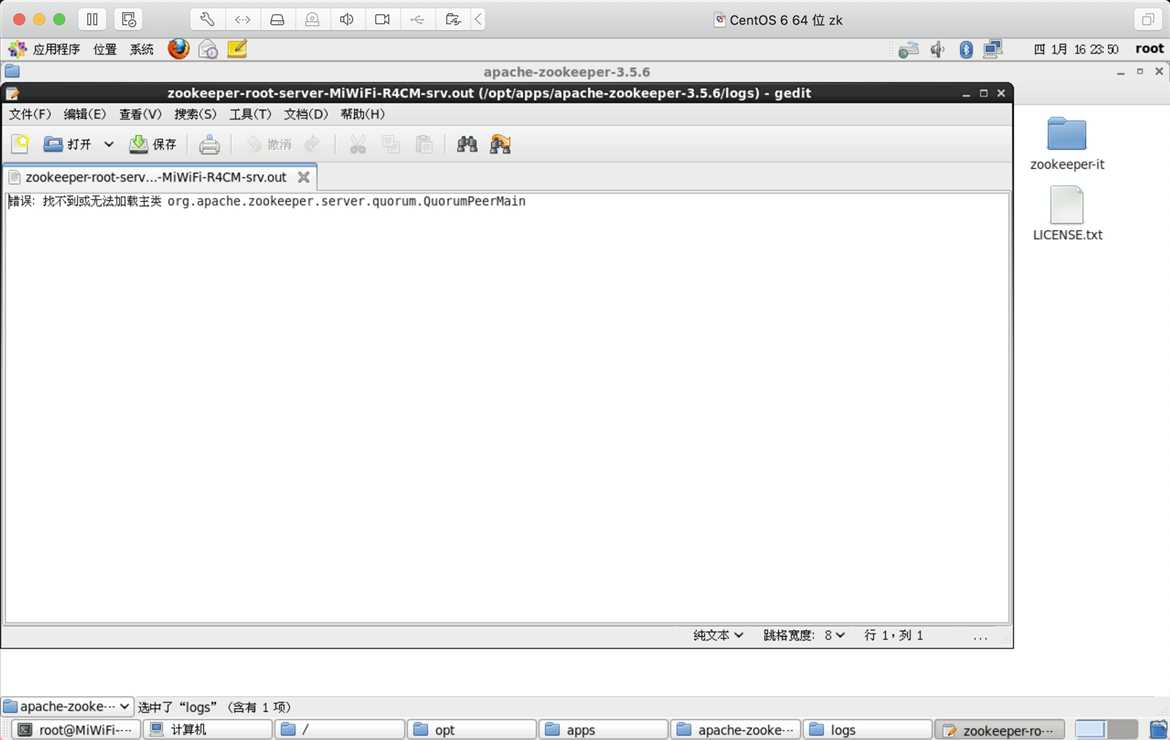The image size is (1170, 740).
Task: Pause the VM with the pause toolbar button
Action: (x=92, y=19)
